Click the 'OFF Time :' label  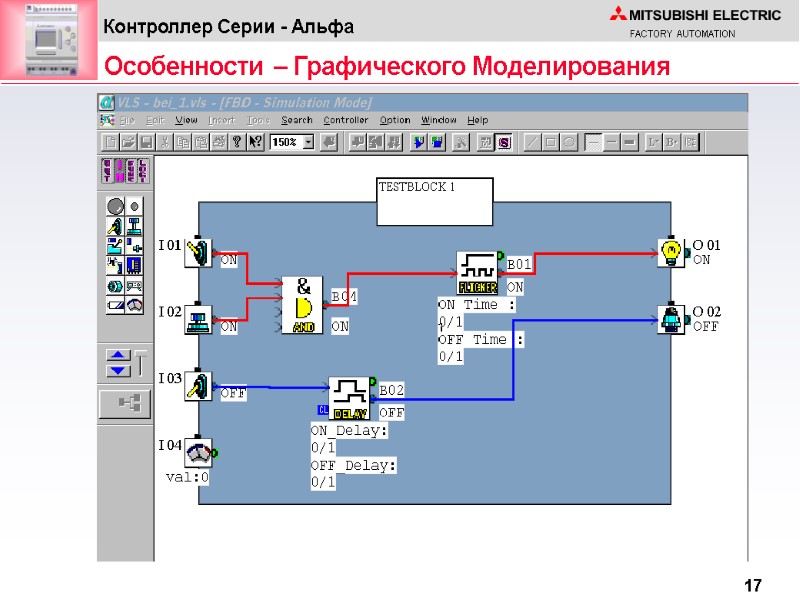click(x=481, y=340)
